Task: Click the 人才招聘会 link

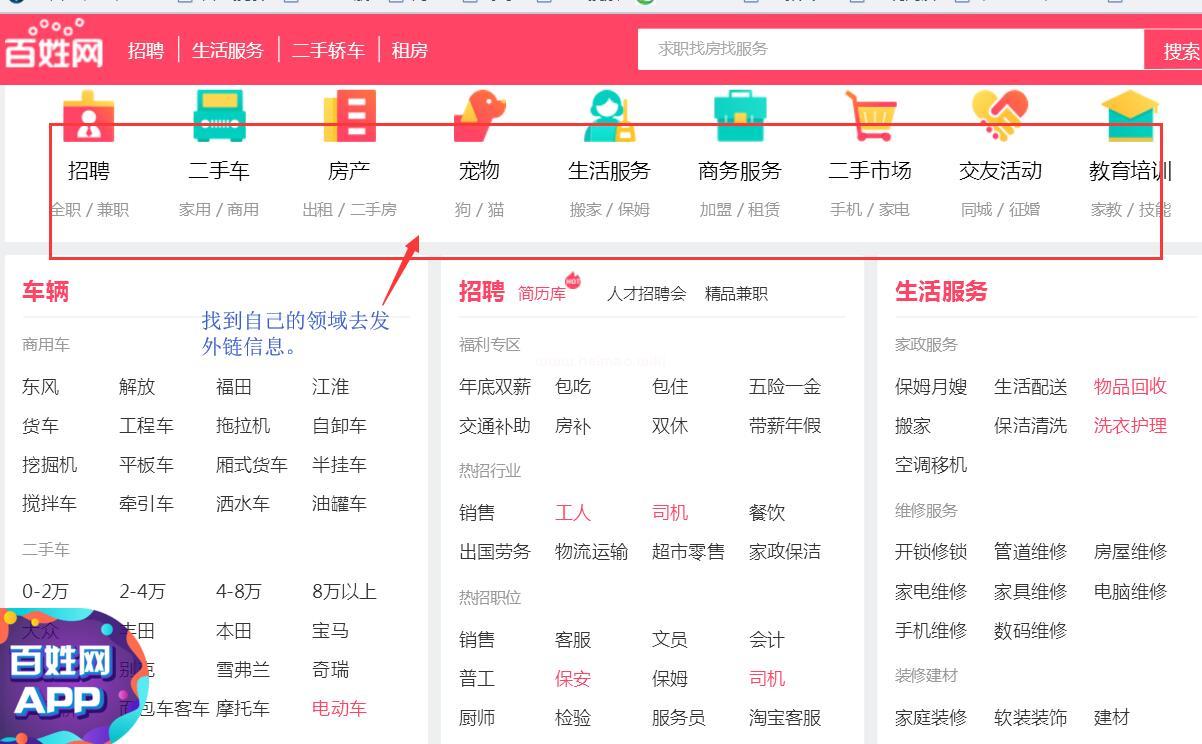Action: pyautogui.click(x=646, y=294)
